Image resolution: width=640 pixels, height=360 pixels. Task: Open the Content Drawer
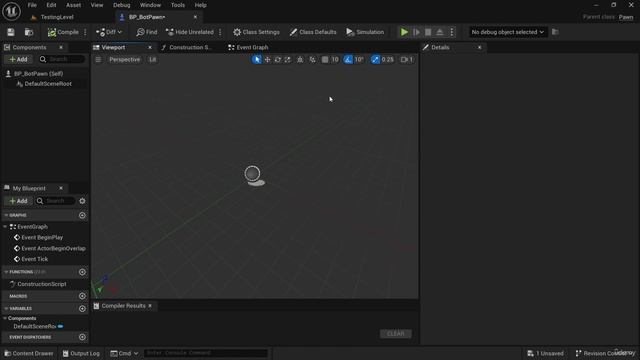pos(29,353)
